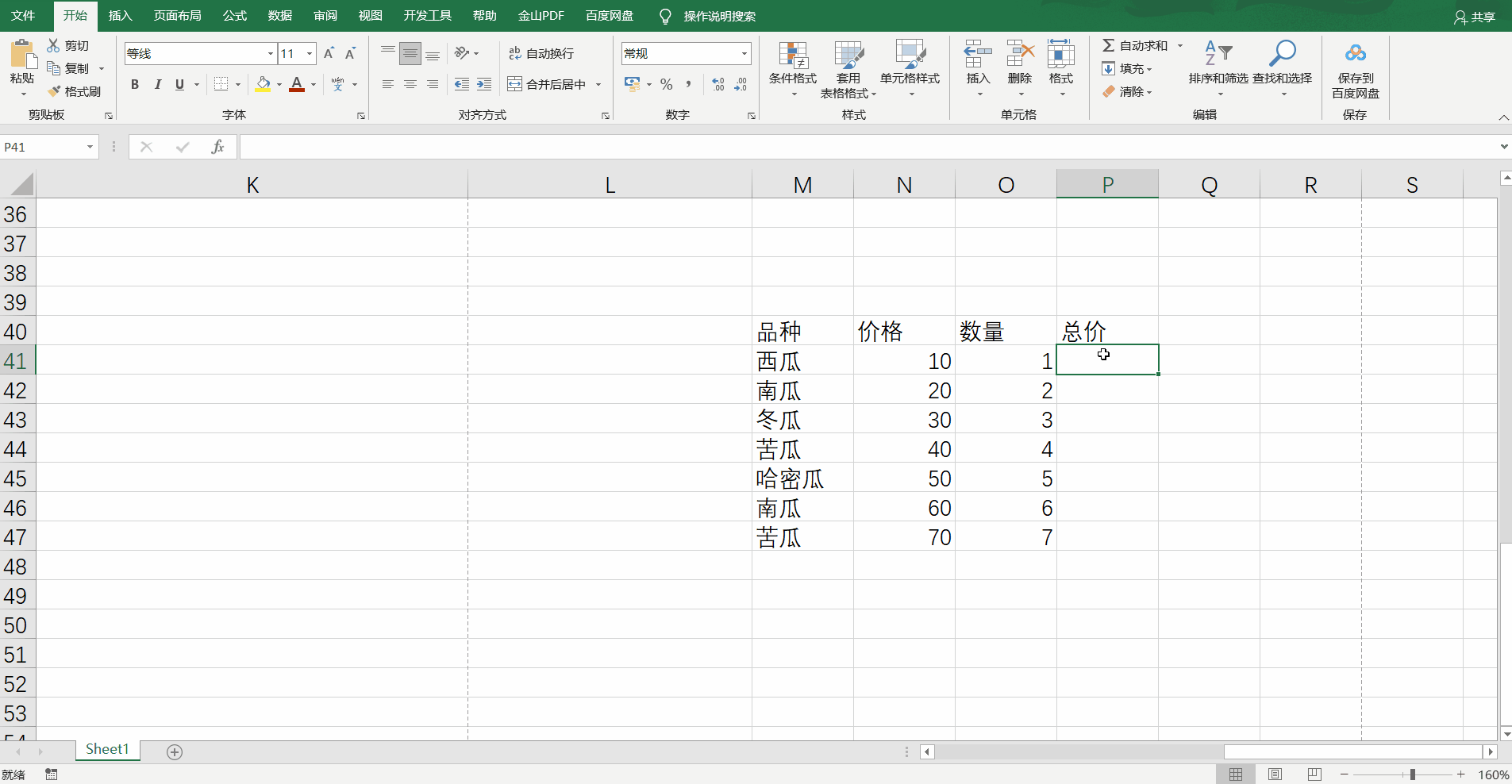Toggle Wrap Text (自动换行)
The image size is (1512, 784).
click(x=541, y=53)
